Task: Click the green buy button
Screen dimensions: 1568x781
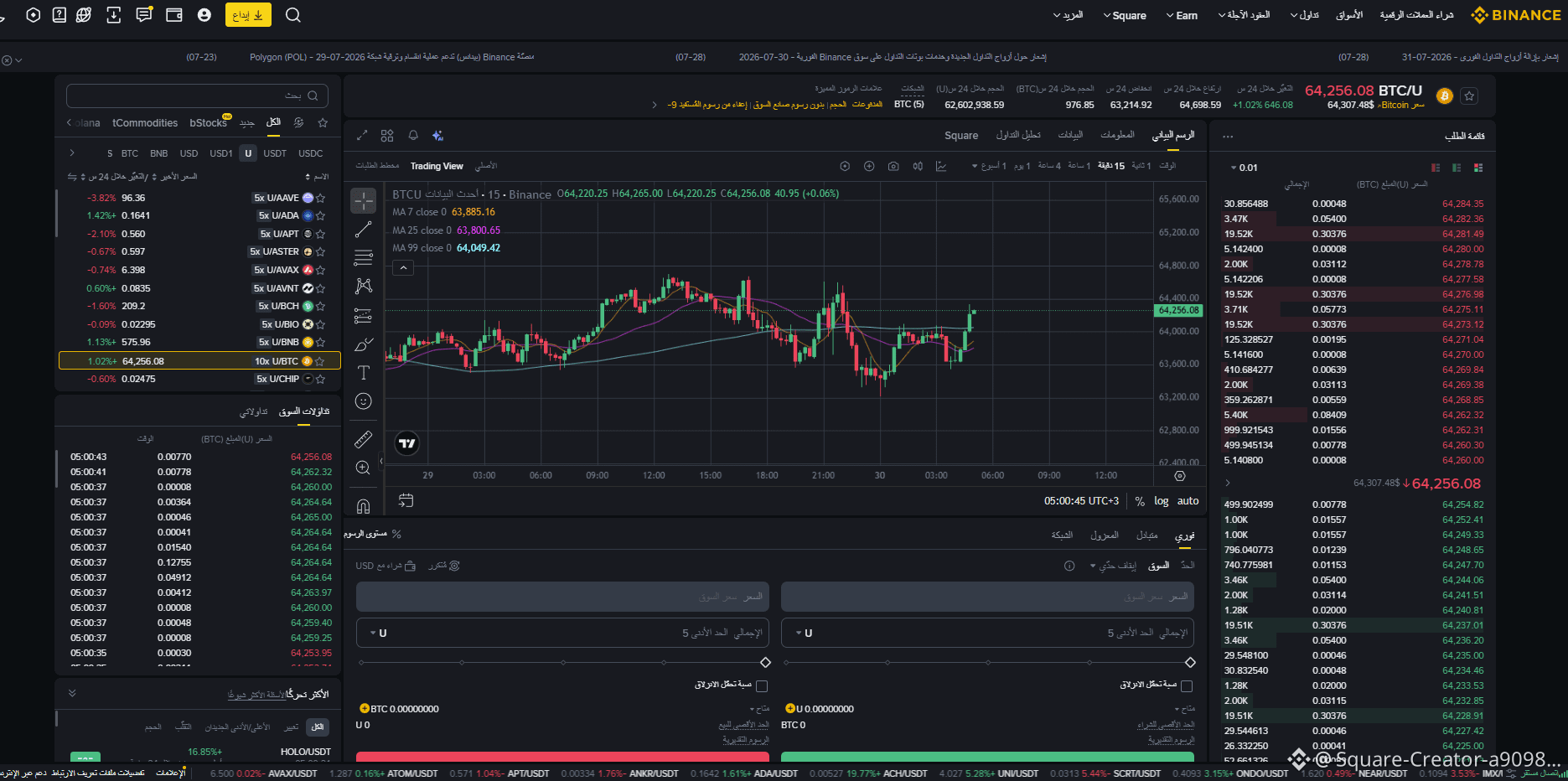Action: click(987, 757)
